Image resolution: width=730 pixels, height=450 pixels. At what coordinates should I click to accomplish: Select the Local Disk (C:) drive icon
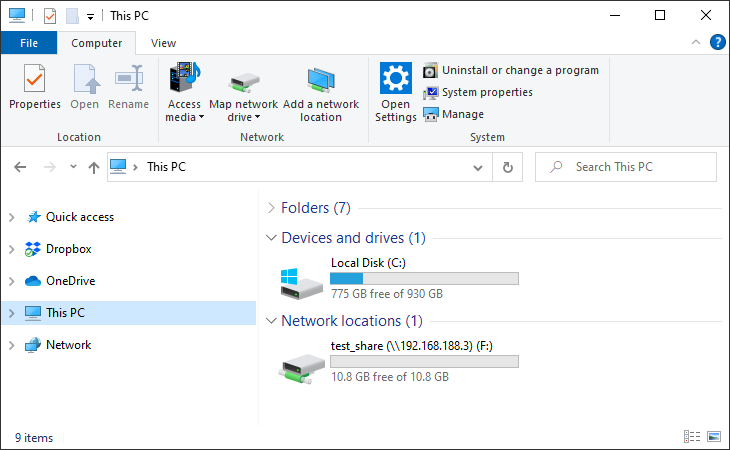tap(301, 283)
